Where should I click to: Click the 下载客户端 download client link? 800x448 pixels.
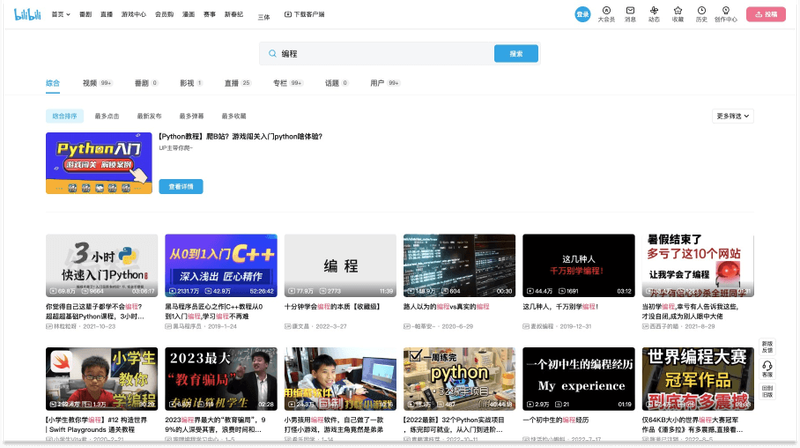(x=304, y=14)
